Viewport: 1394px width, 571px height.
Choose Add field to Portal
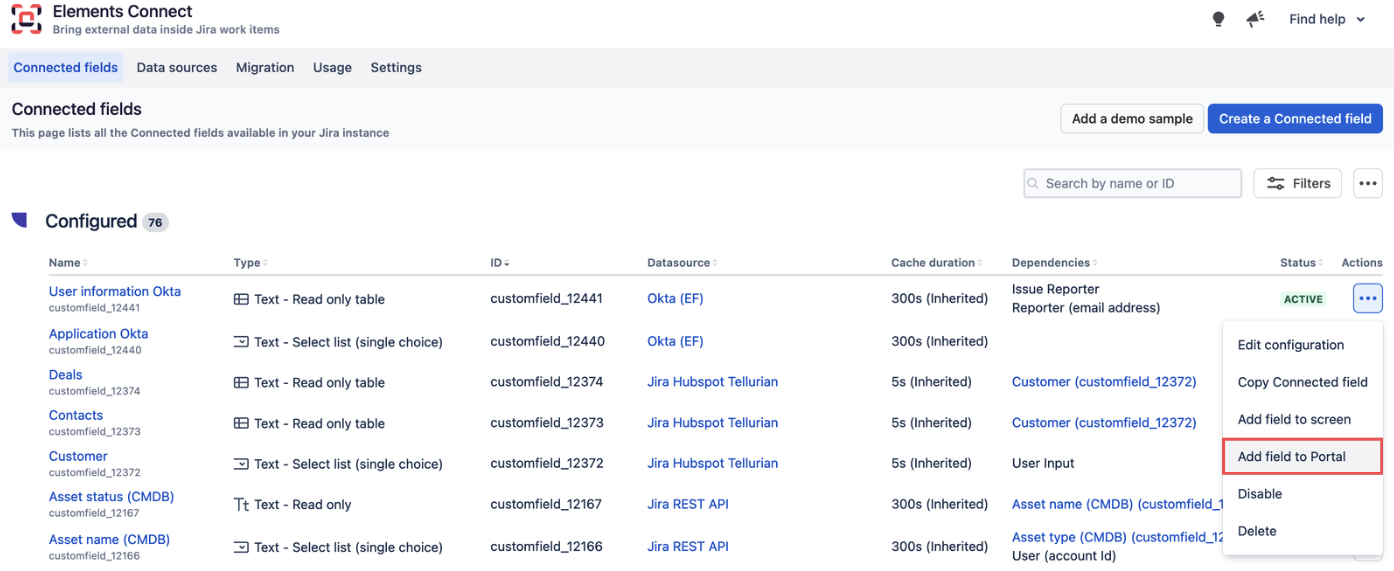click(1302, 457)
